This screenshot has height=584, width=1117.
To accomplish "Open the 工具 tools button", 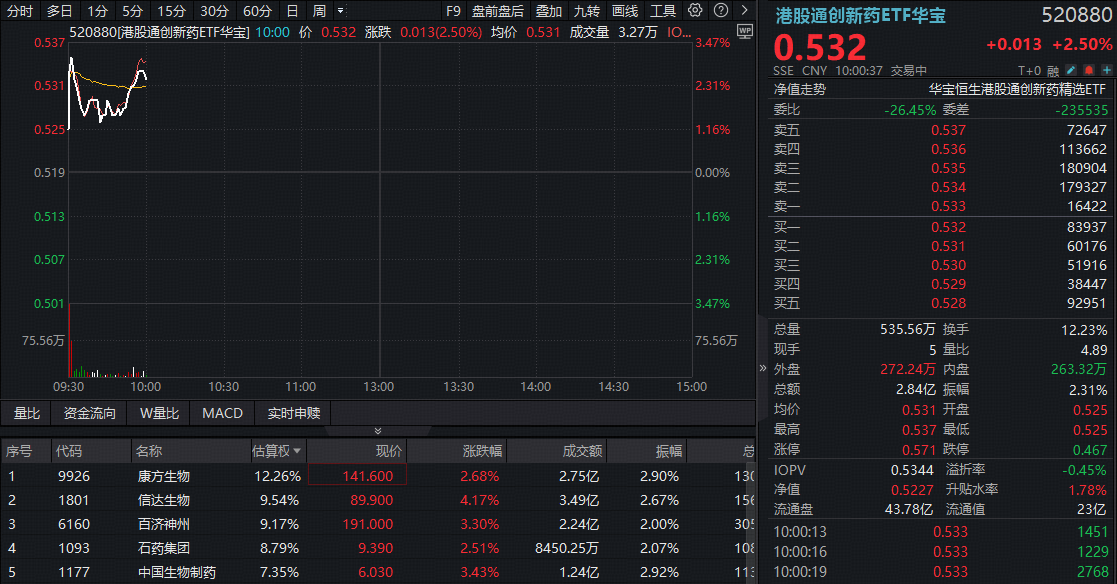I will 663,11.
